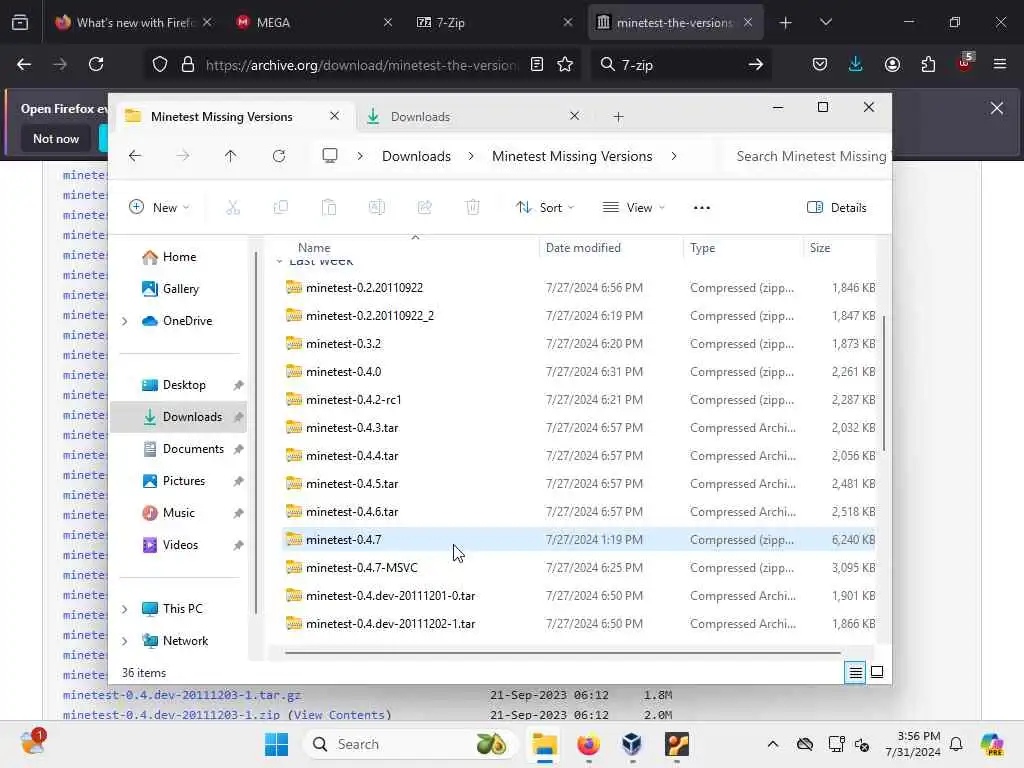Open Firefox account icon
1024x768 pixels.
892,64
